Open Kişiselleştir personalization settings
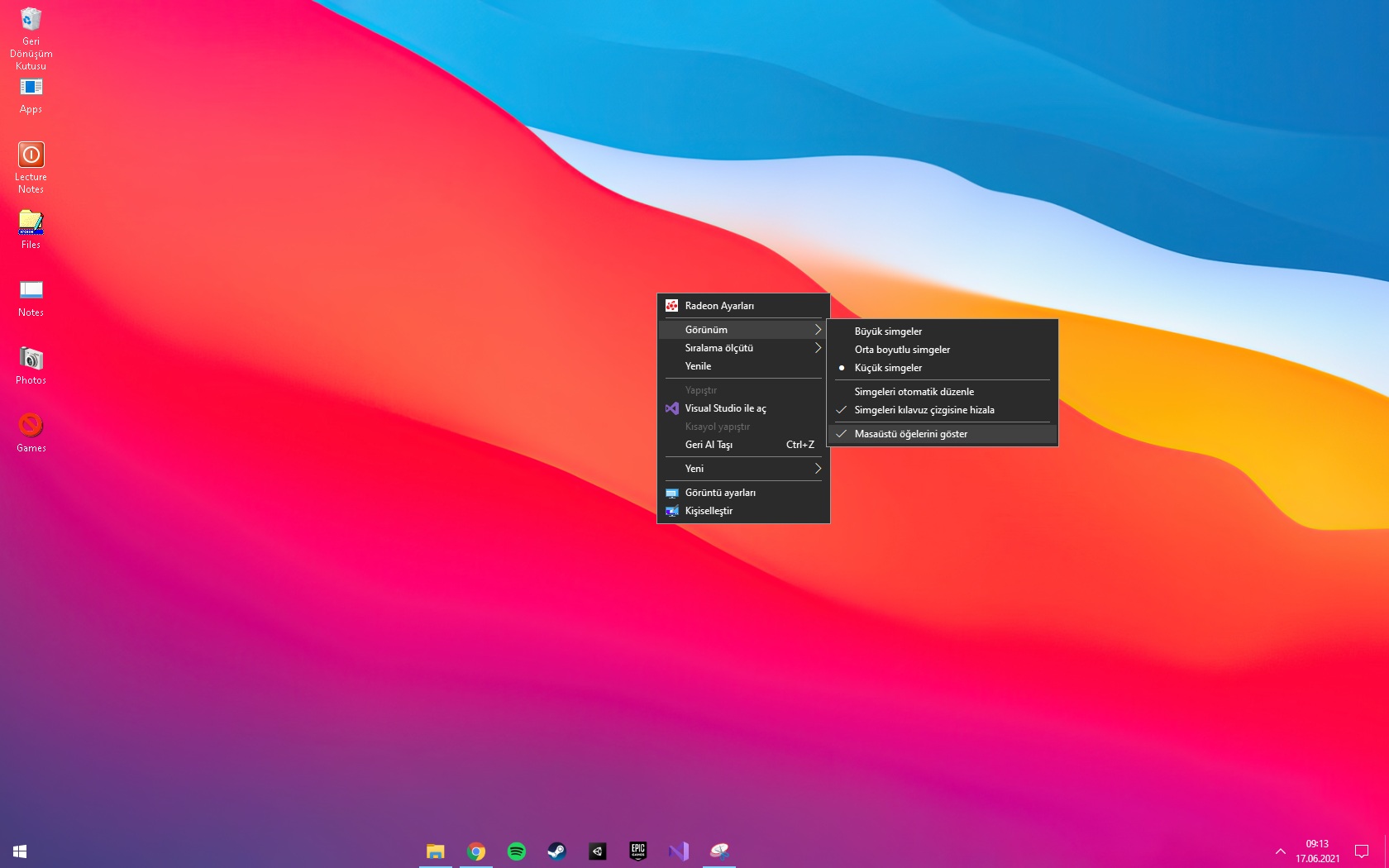 coord(743,511)
